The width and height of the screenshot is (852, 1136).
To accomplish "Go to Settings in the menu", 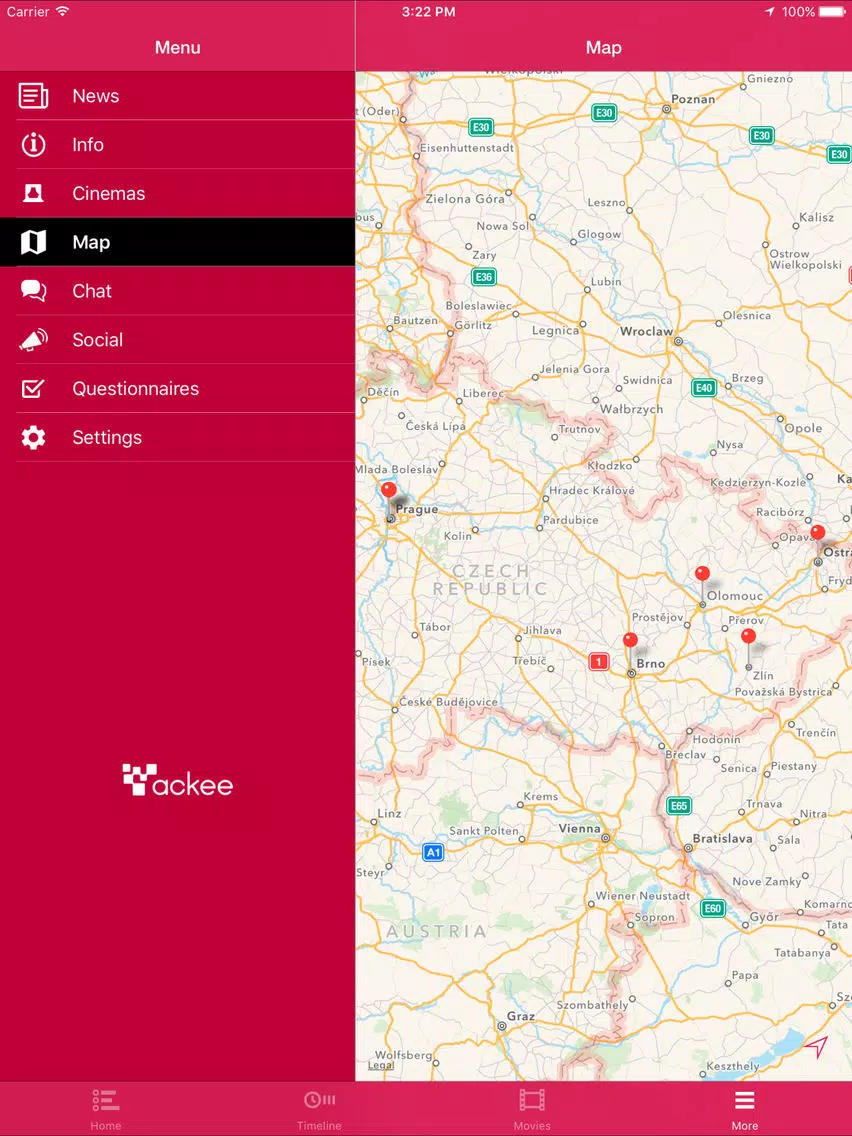I will (178, 438).
